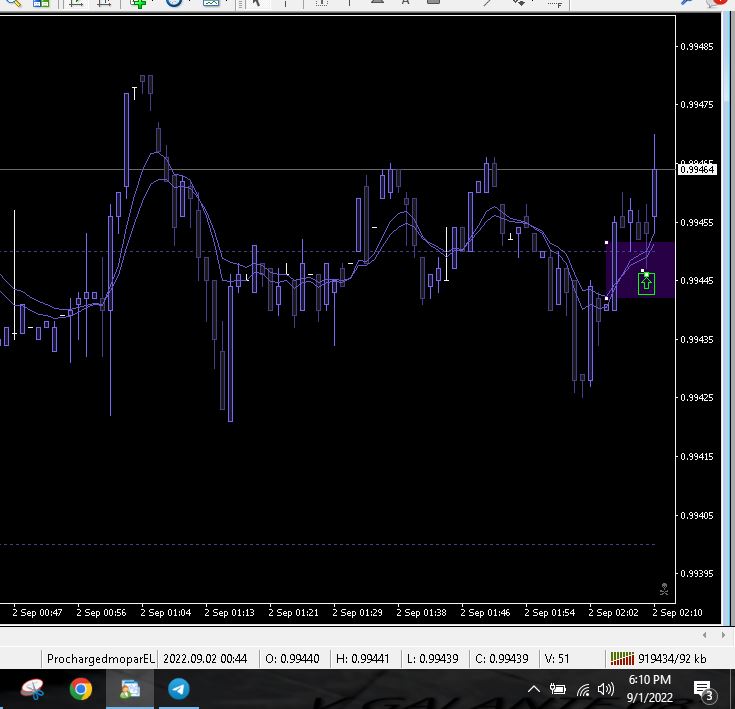Click the 0.99415 price scale label
The width and height of the screenshot is (735, 709).
(697, 456)
